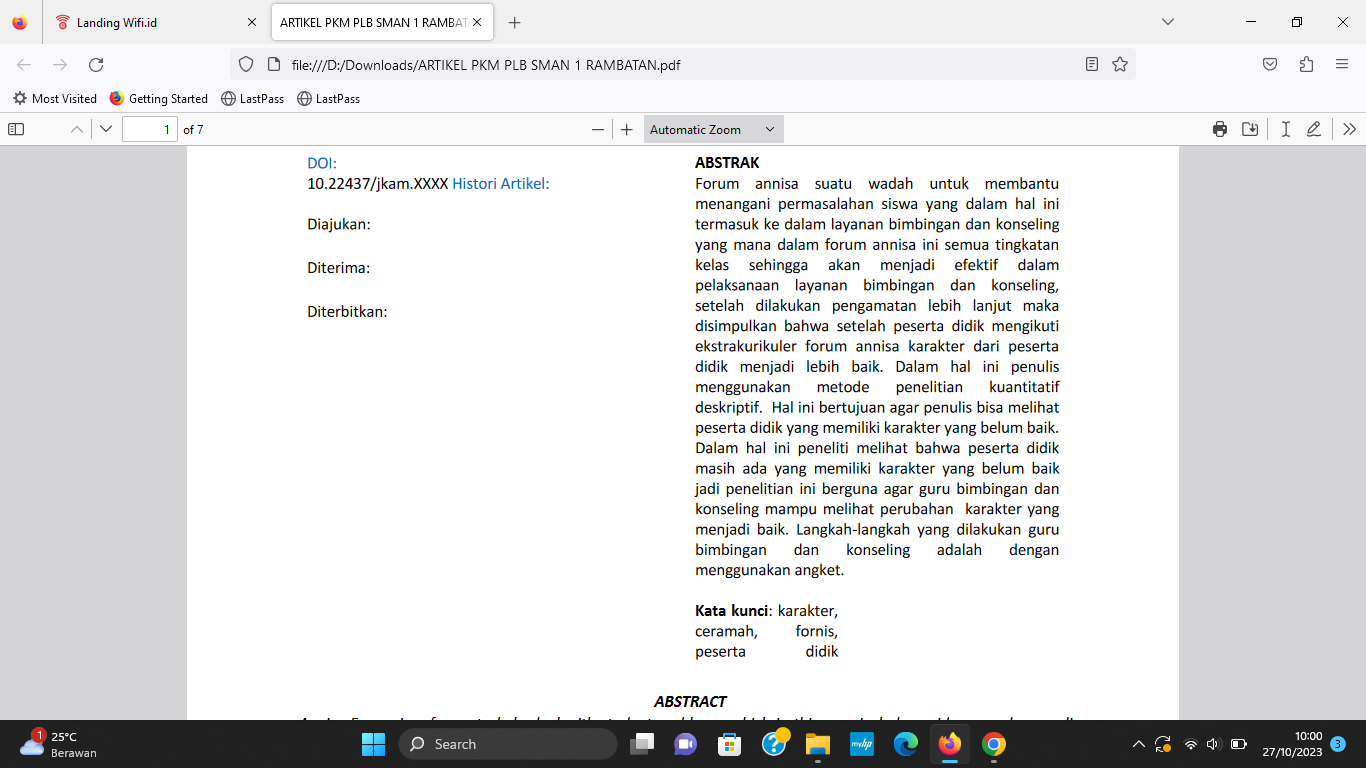
Task: Click the Kata kunci label
Action: click(732, 611)
